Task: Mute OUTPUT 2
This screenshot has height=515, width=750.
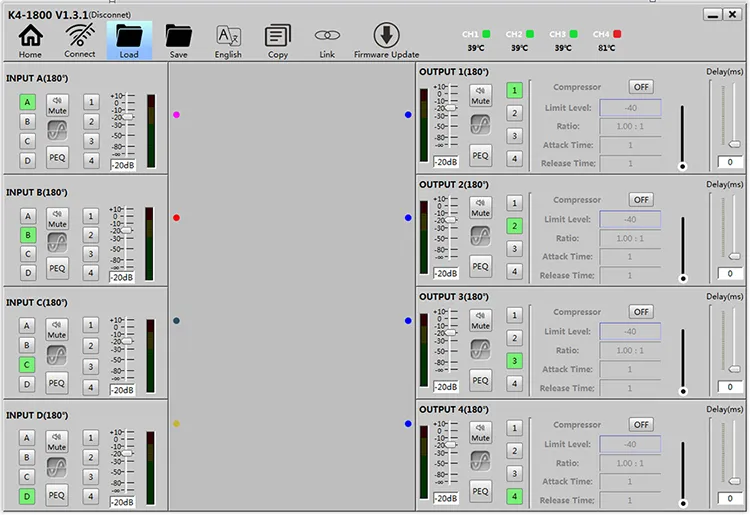Action: click(x=481, y=208)
